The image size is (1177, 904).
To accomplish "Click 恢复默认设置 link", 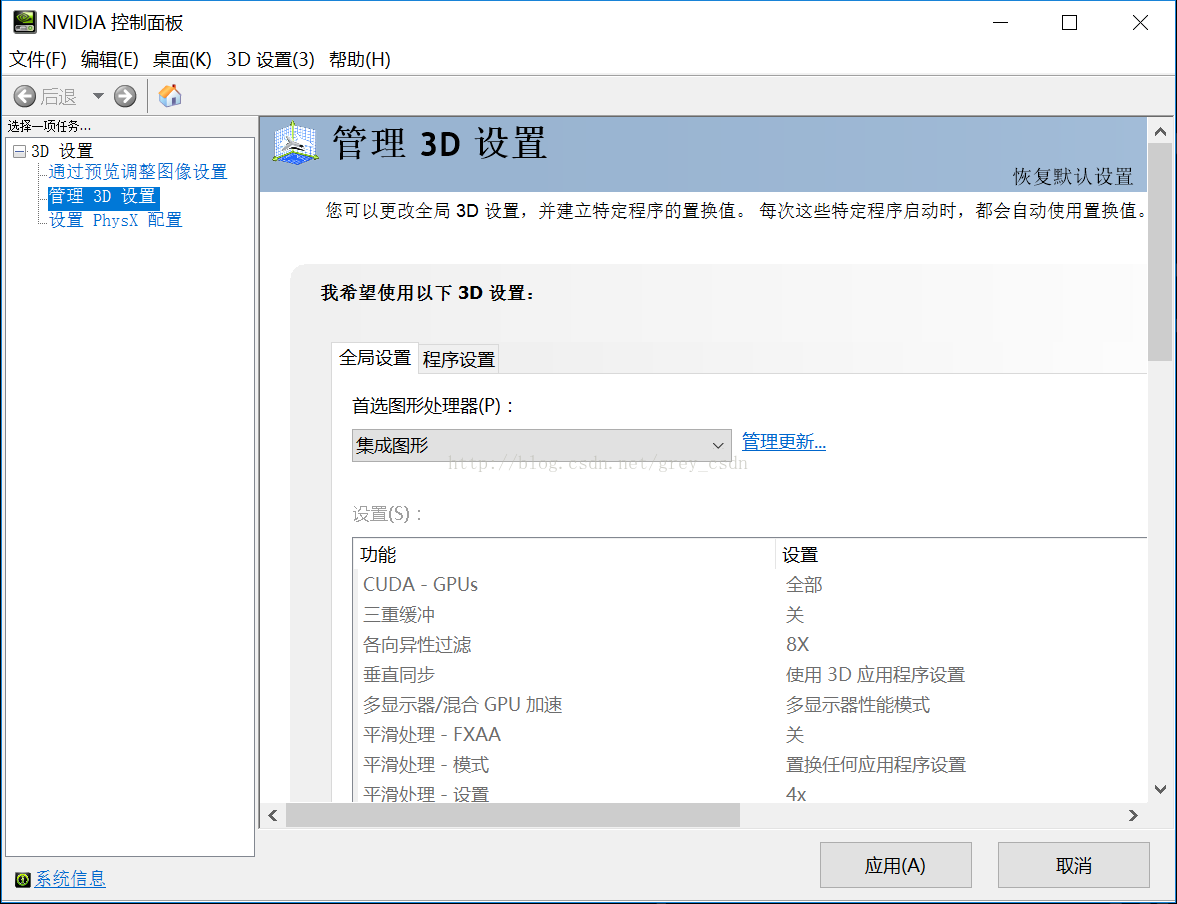I will point(1073,176).
